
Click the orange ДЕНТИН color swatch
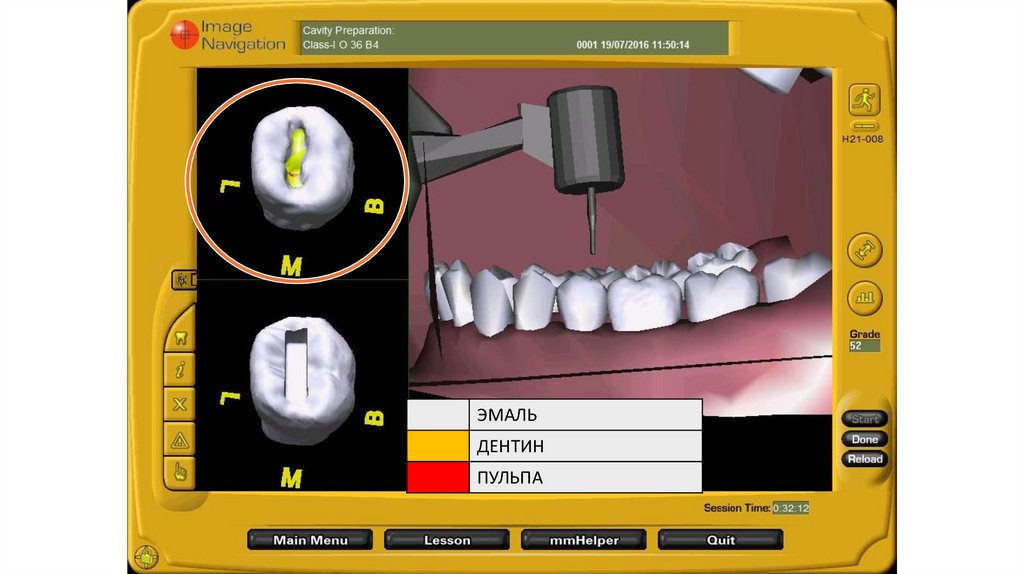tap(438, 446)
